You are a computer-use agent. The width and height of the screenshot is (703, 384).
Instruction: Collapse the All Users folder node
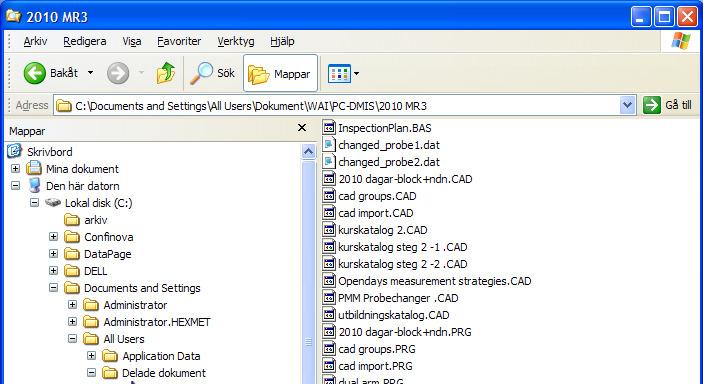click(x=72, y=339)
